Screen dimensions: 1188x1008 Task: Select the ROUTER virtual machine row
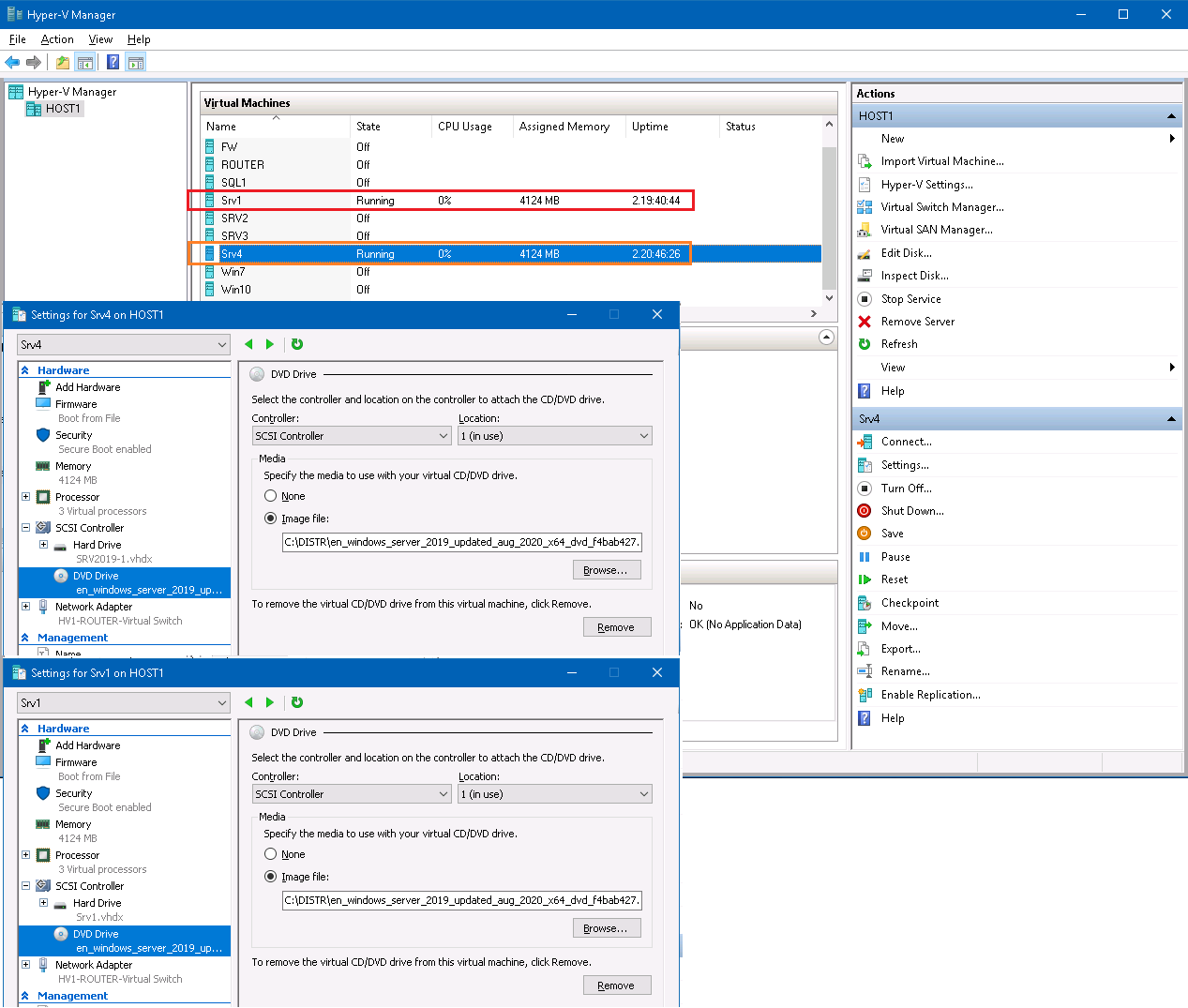click(511, 165)
